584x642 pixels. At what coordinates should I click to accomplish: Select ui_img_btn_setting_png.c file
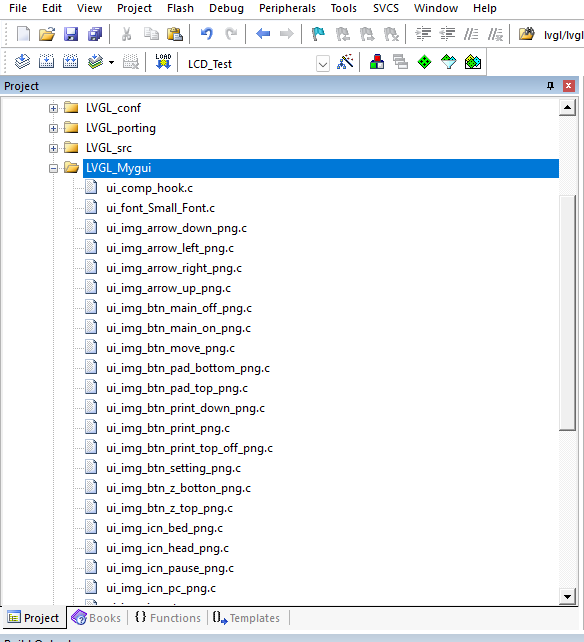(173, 468)
